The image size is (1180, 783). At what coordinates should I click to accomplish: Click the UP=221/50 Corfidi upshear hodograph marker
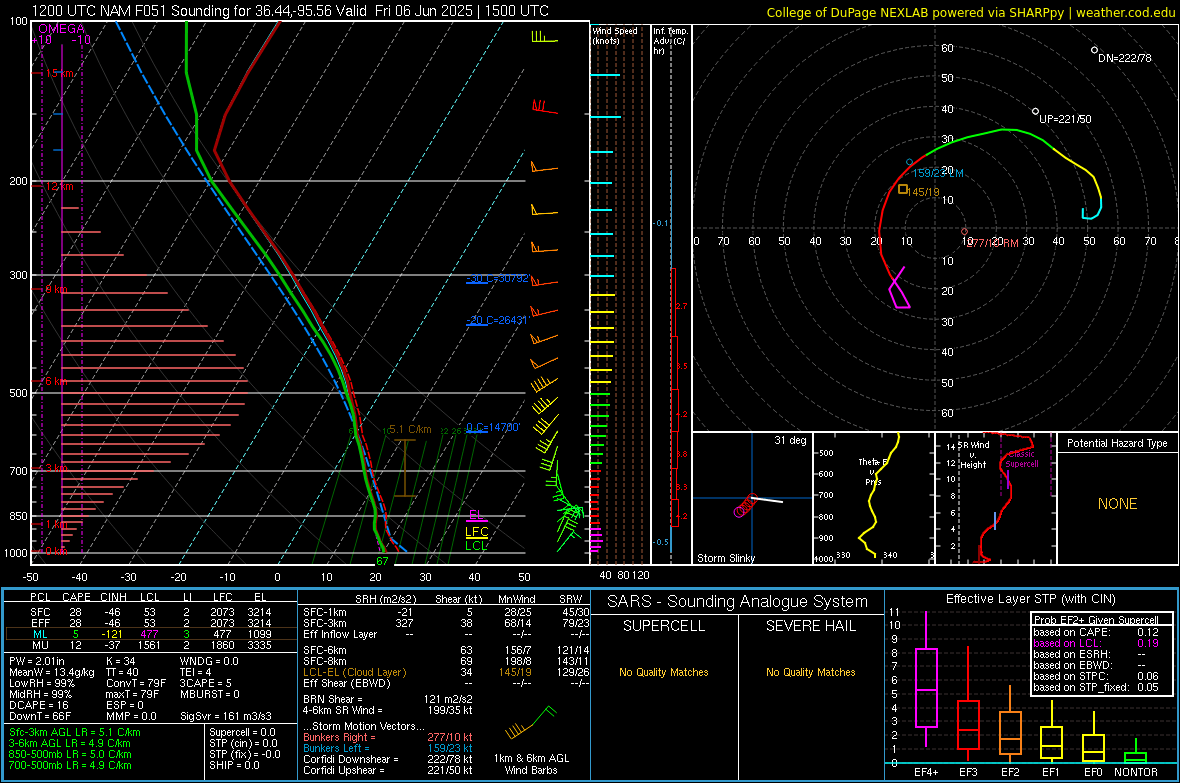click(1036, 111)
